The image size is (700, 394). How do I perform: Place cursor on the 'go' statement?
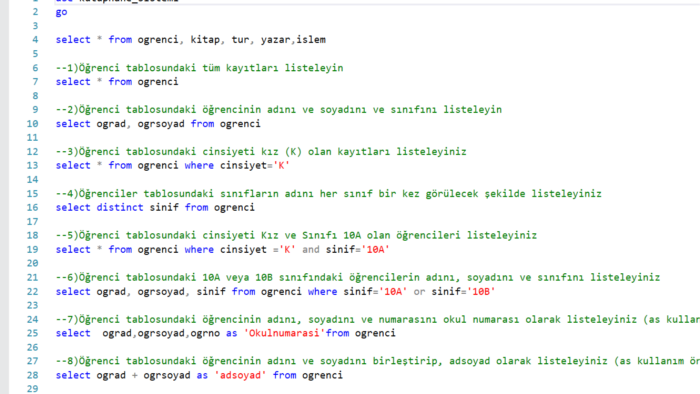coord(61,12)
